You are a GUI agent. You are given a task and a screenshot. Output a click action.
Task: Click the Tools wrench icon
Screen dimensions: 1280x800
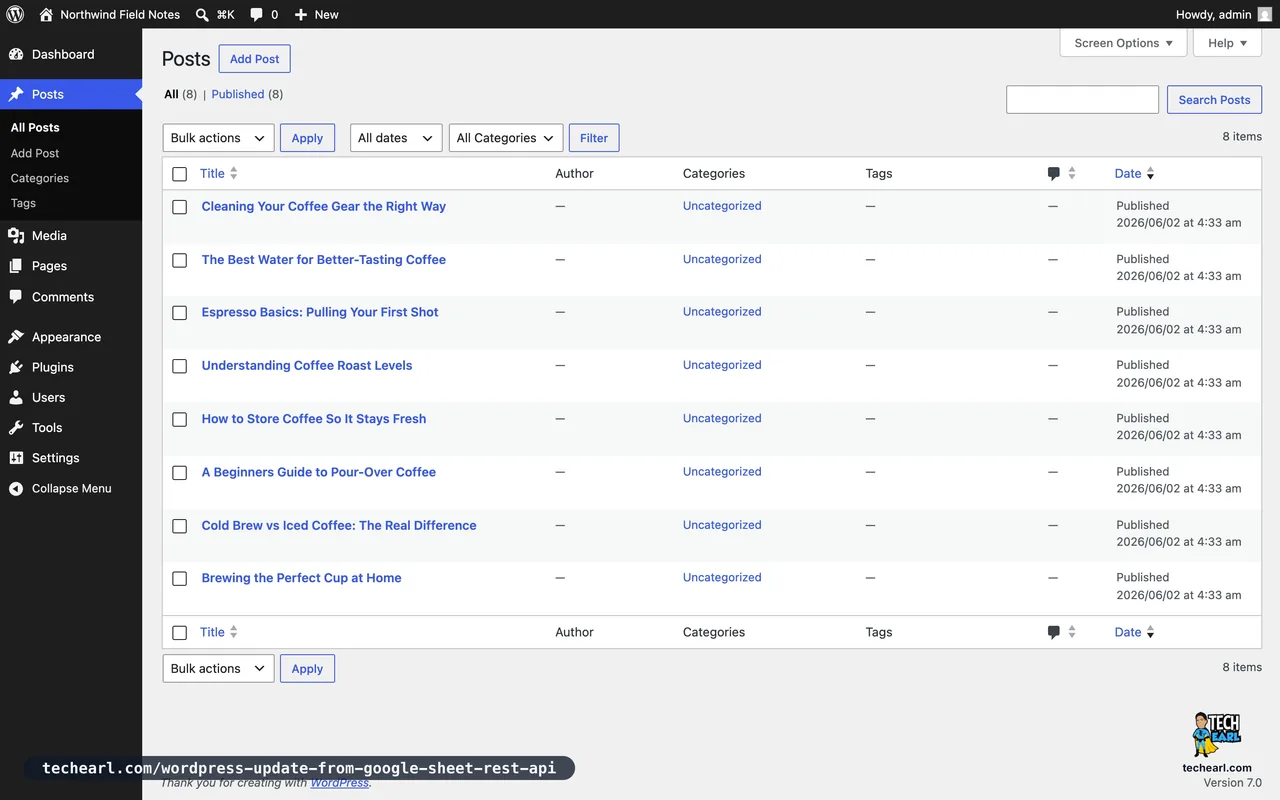coord(16,427)
